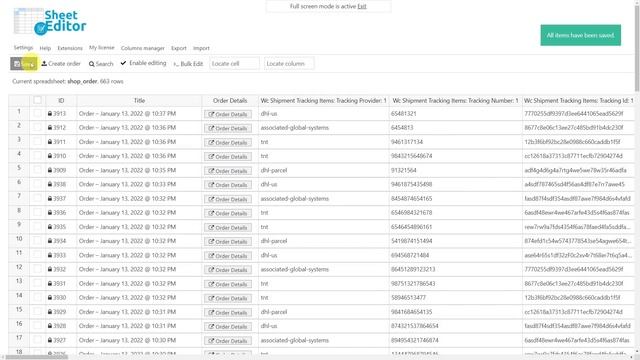640x360 pixels.
Task: Open Order Details for order 3937
Action: [x=228, y=199]
